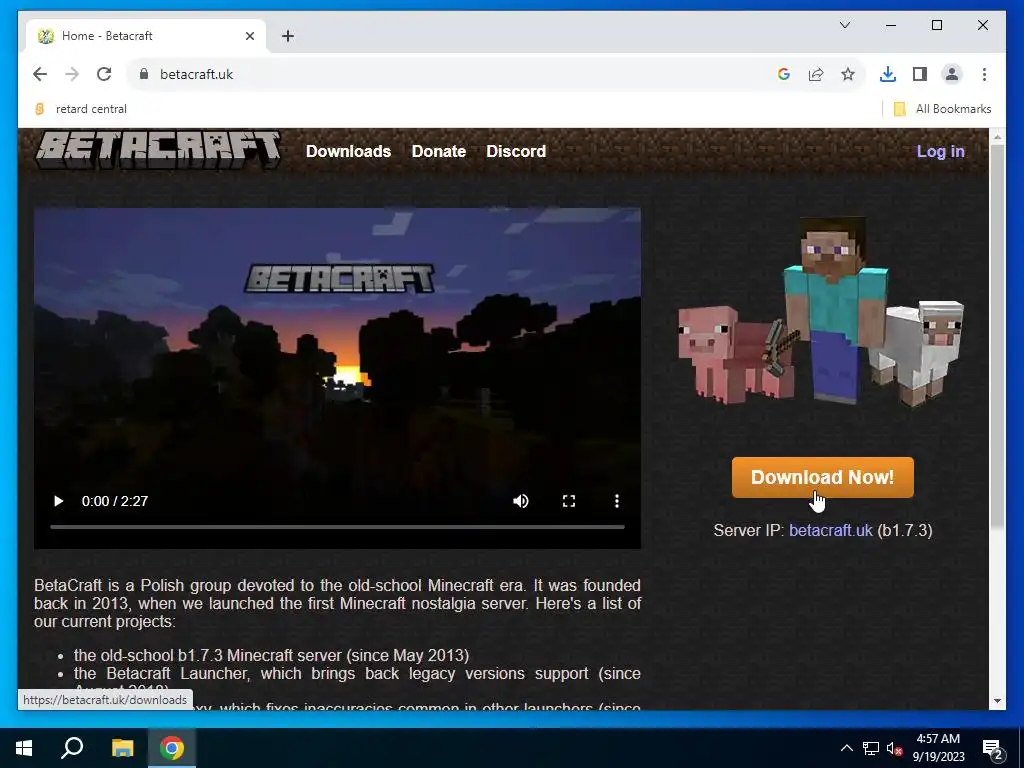
Task: Play the Betacraft video
Action: [58, 501]
